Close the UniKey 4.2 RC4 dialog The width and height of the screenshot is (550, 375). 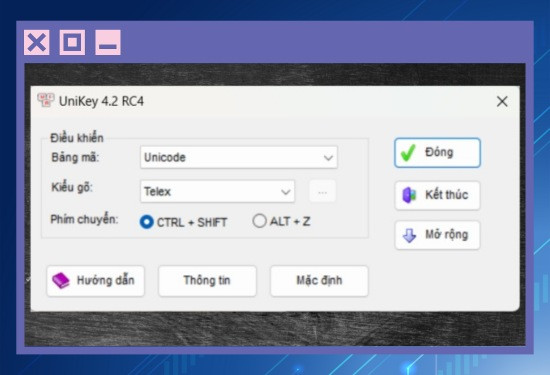502,101
